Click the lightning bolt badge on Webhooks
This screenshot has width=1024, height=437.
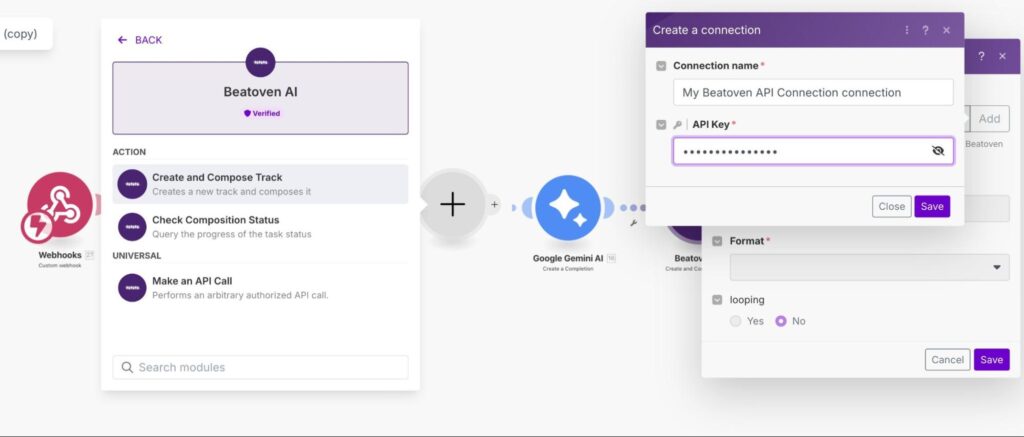click(x=37, y=227)
